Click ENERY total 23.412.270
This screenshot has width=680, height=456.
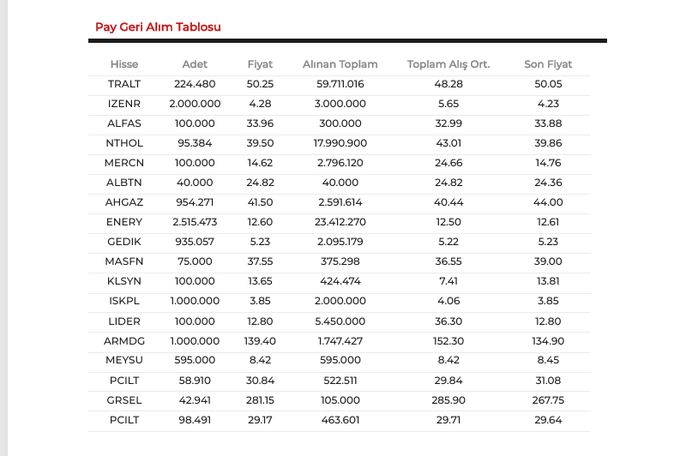(340, 222)
